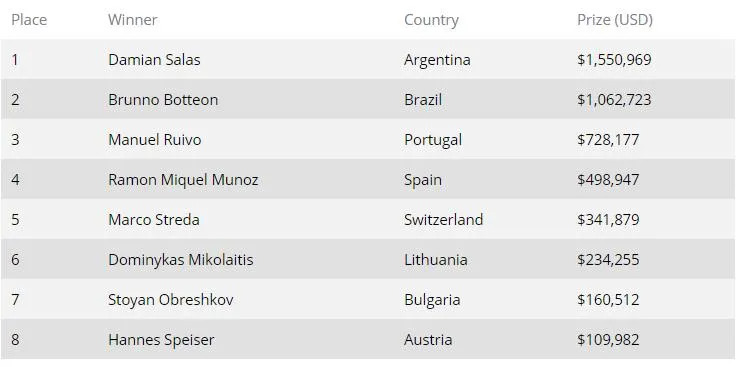Select the name Brunno Botteon
Screen dimensions: 739x367
tap(163, 100)
